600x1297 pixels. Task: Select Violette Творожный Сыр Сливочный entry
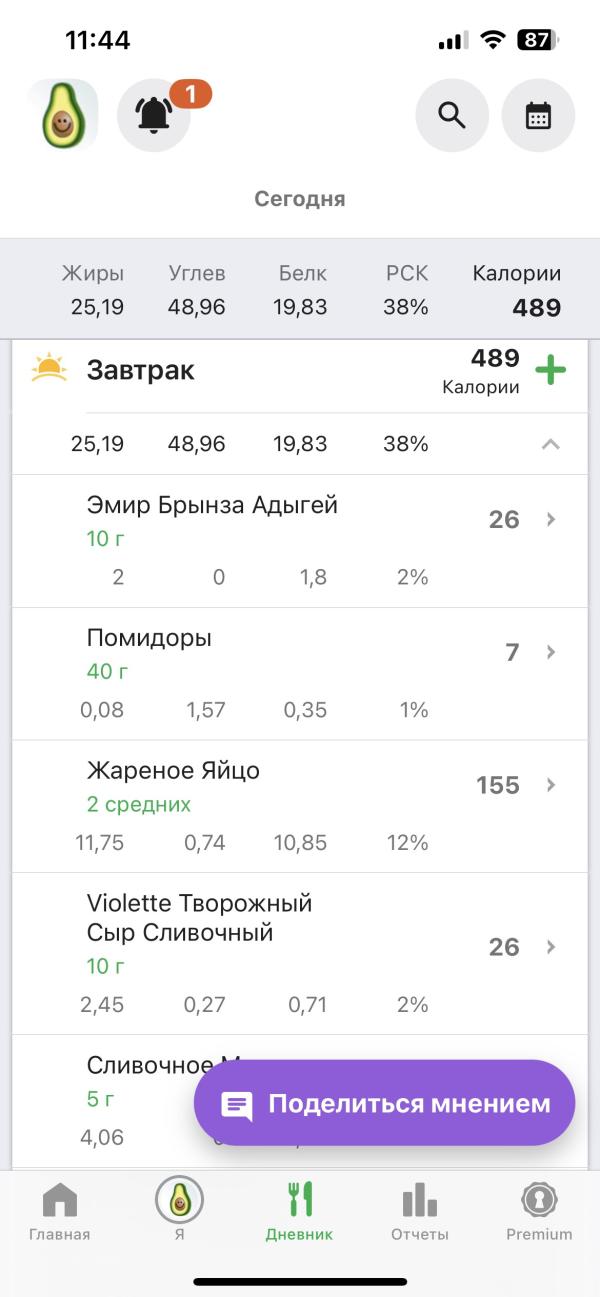(x=300, y=954)
